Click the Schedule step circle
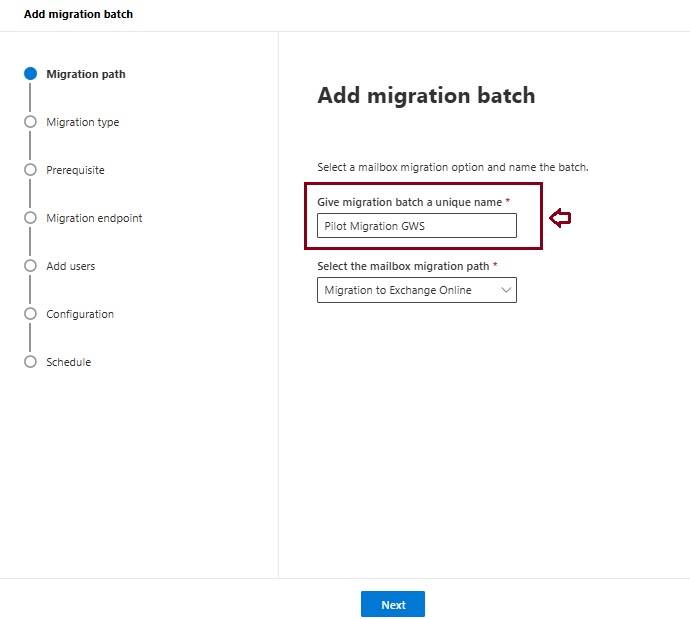The height and width of the screenshot is (619, 690). coord(30,362)
